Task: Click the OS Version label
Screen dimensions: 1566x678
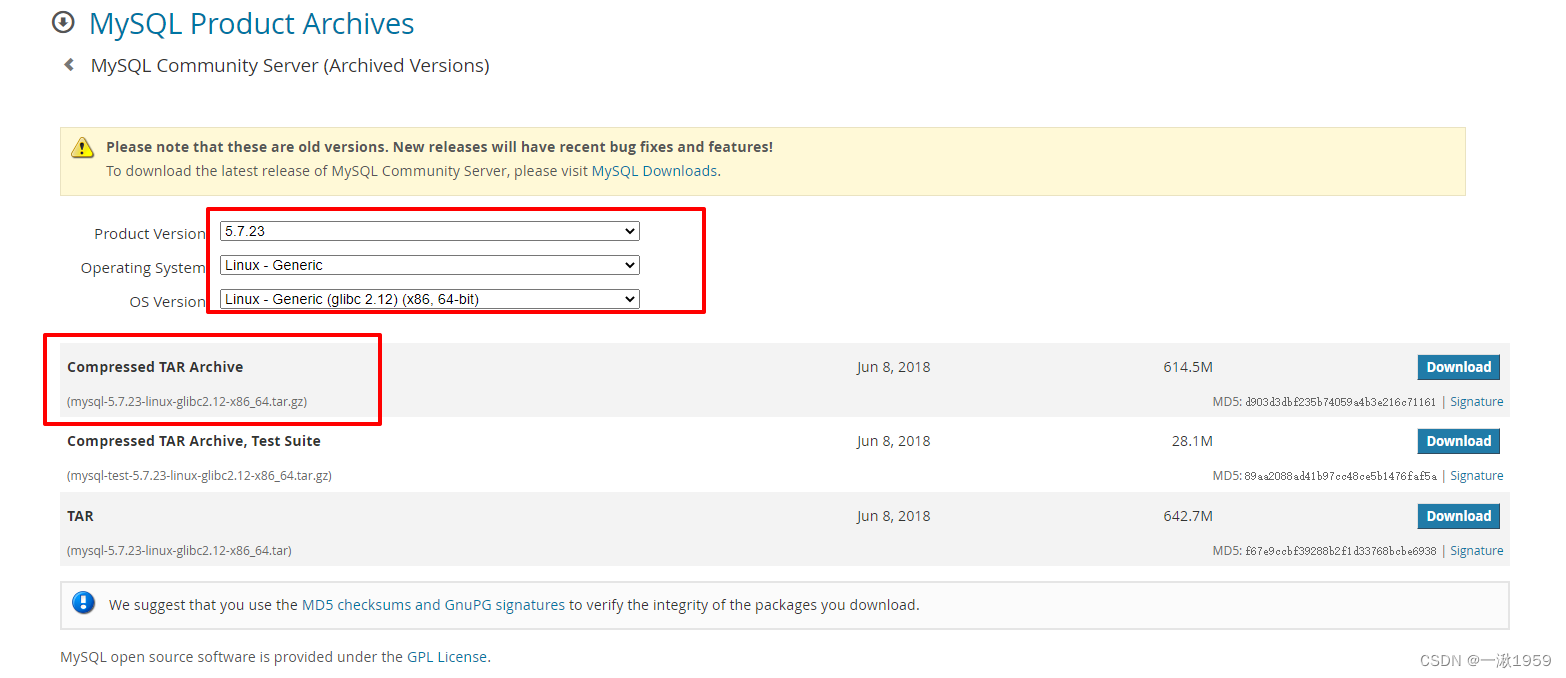Action: pos(167,302)
